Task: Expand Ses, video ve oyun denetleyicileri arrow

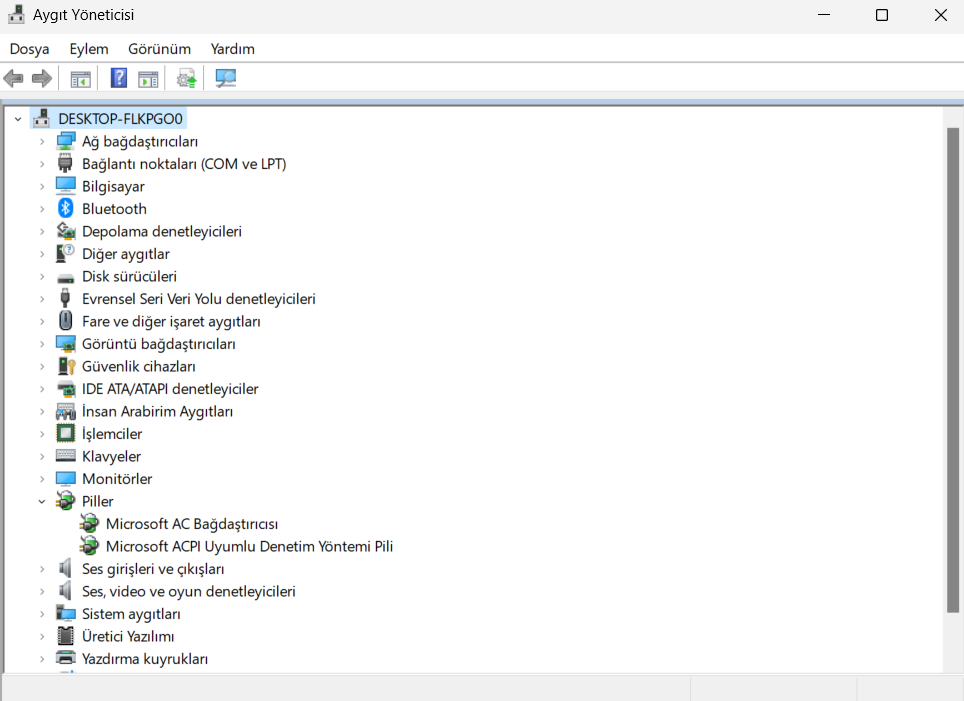Action: [42, 592]
